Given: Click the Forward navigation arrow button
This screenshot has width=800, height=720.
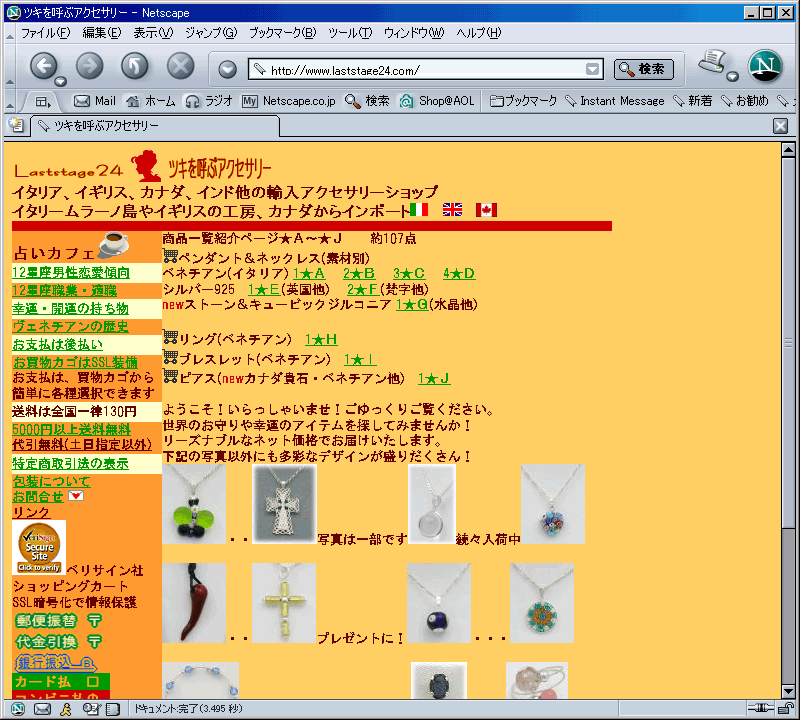Looking at the screenshot, I should [89, 66].
